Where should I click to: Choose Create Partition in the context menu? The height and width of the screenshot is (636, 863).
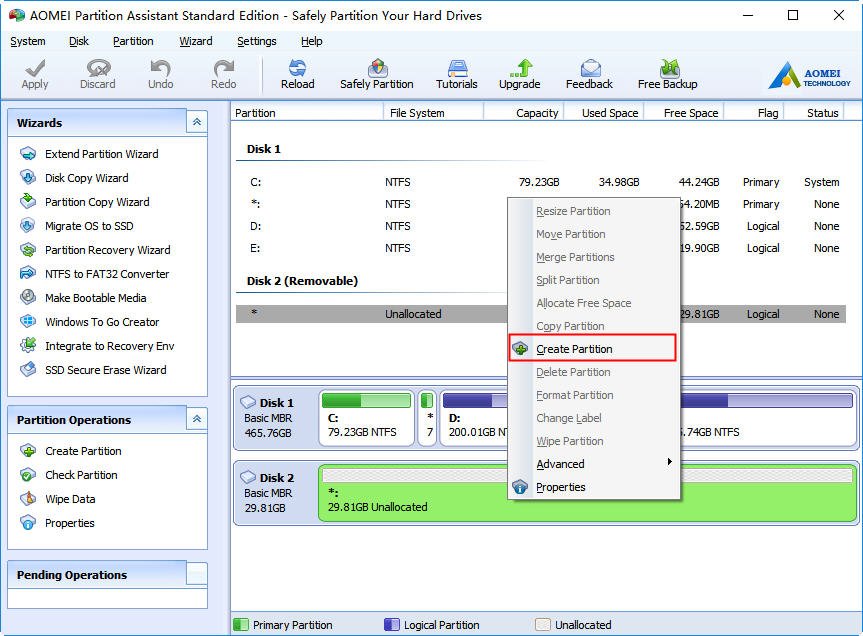pyautogui.click(x=592, y=349)
